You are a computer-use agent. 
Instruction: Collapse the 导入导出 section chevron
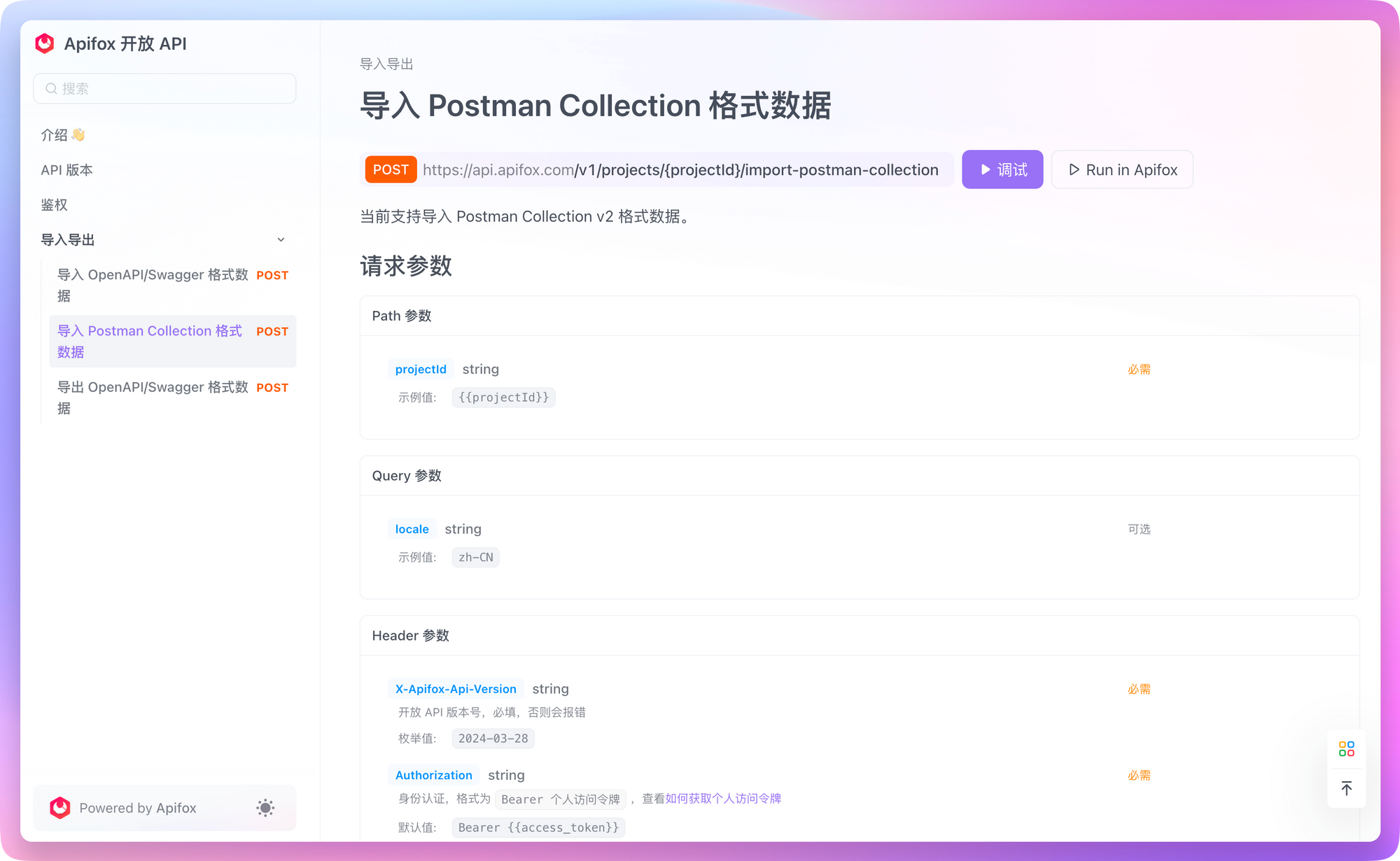click(281, 239)
